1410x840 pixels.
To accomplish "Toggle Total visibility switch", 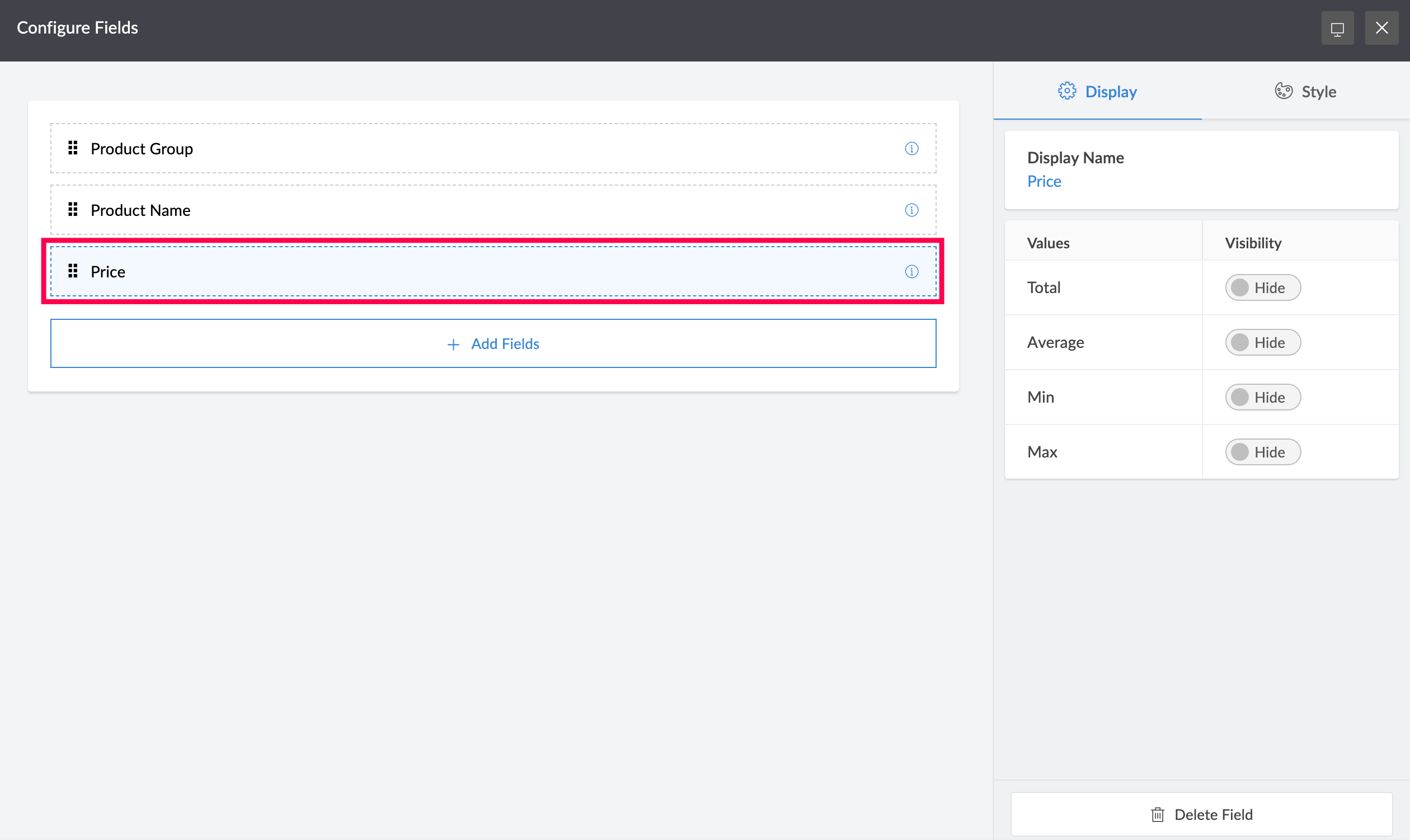I will (x=1262, y=287).
